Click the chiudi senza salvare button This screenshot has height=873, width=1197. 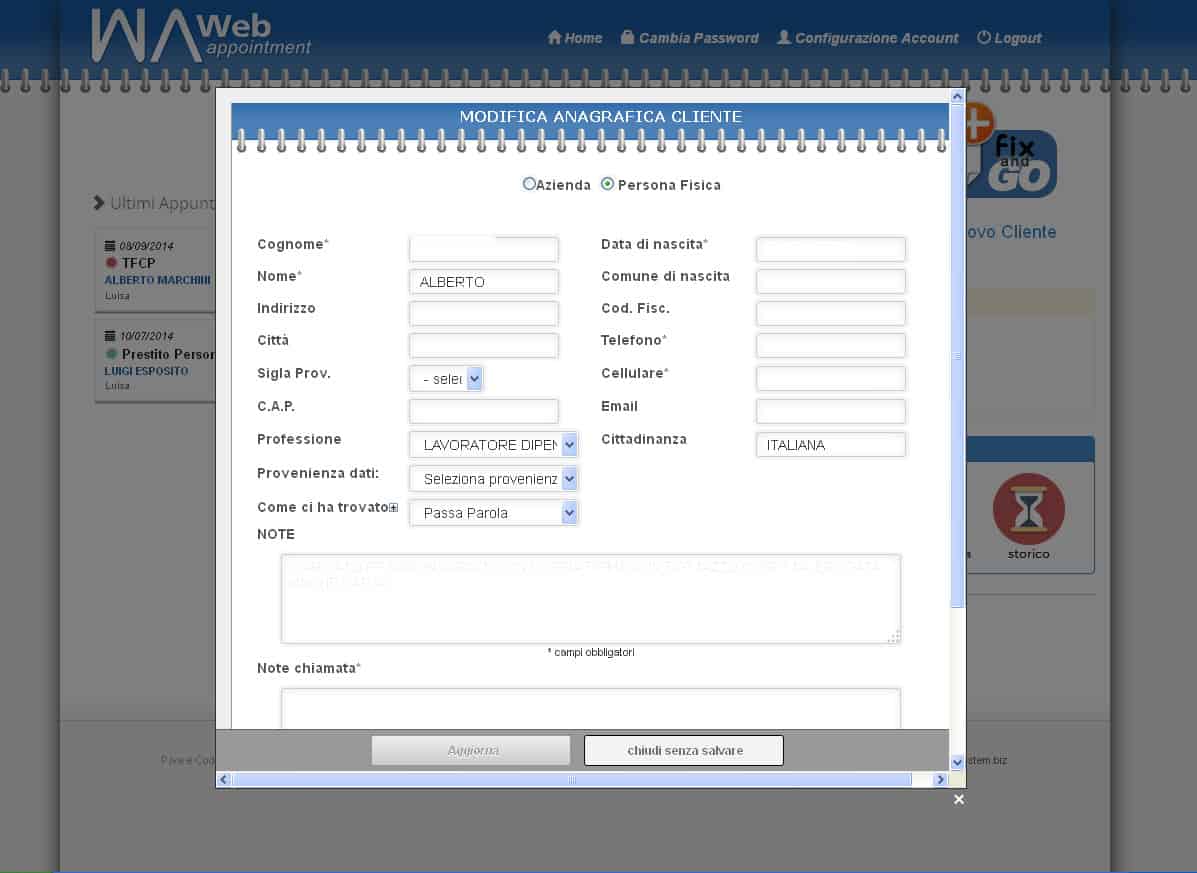tap(684, 750)
